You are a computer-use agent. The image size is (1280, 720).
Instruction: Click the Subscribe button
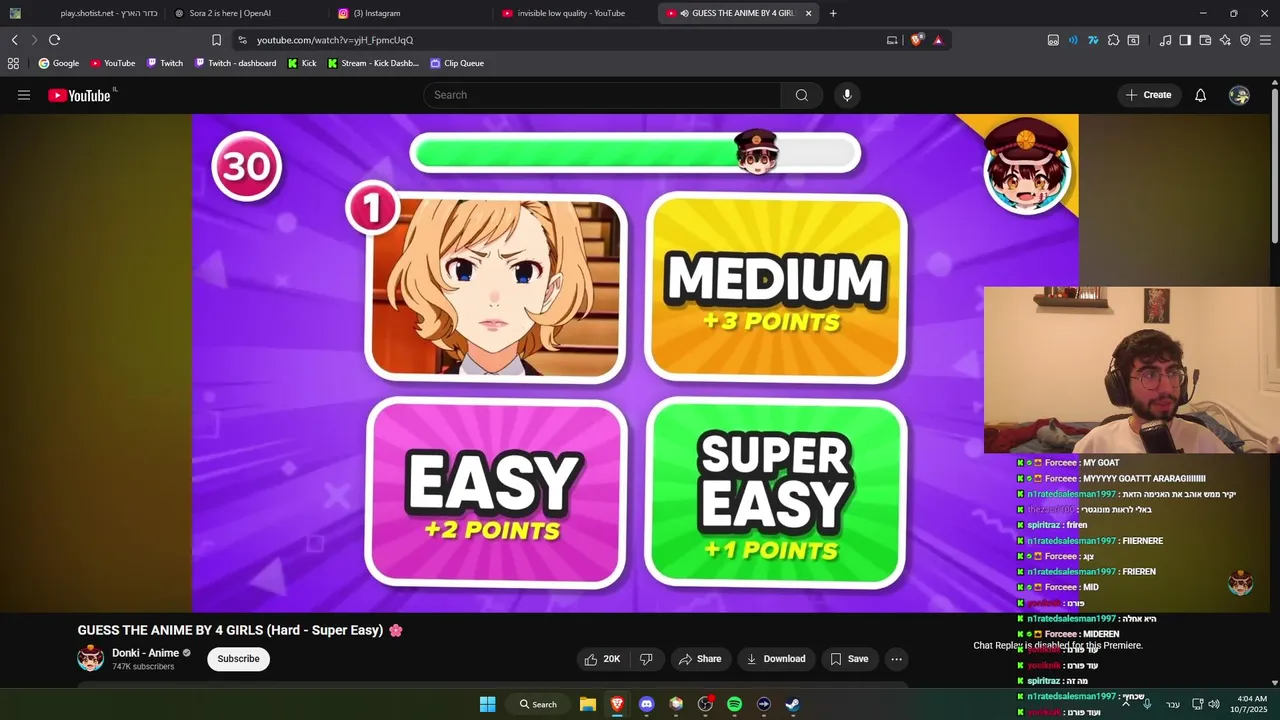coord(238,659)
